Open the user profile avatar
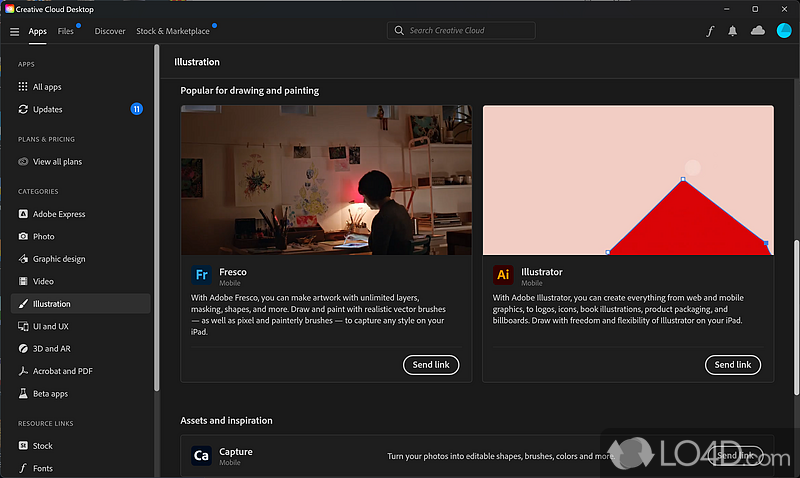Viewport: 800px width, 478px height. tap(784, 31)
